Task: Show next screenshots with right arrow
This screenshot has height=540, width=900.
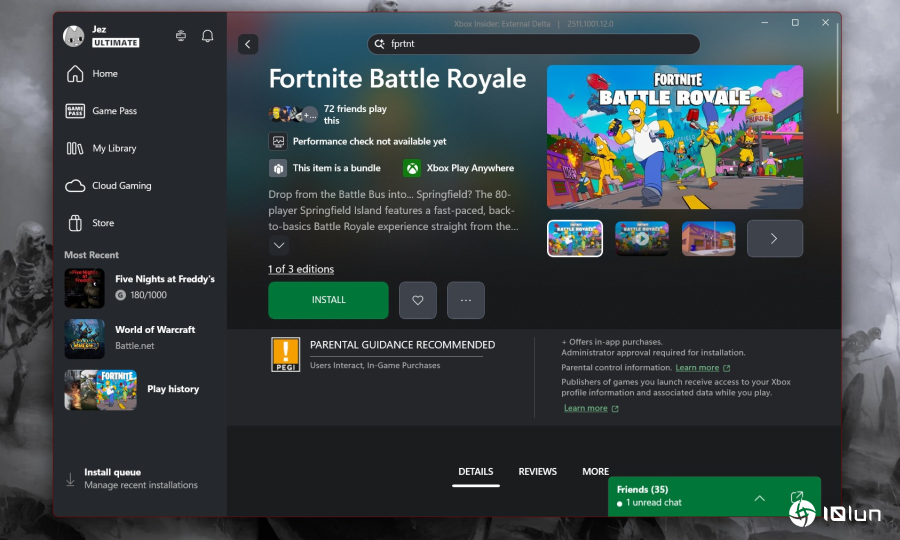Action: pyautogui.click(x=774, y=239)
